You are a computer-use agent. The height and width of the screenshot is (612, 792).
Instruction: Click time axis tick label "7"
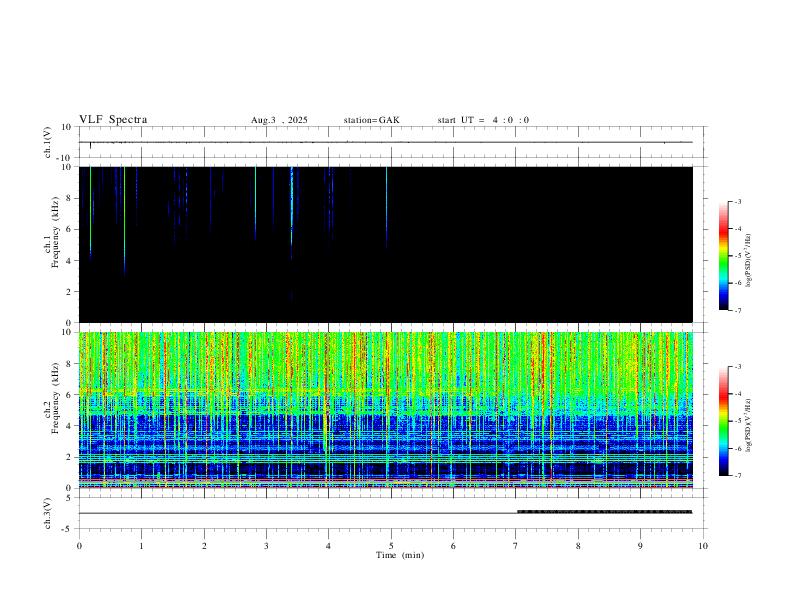click(516, 546)
